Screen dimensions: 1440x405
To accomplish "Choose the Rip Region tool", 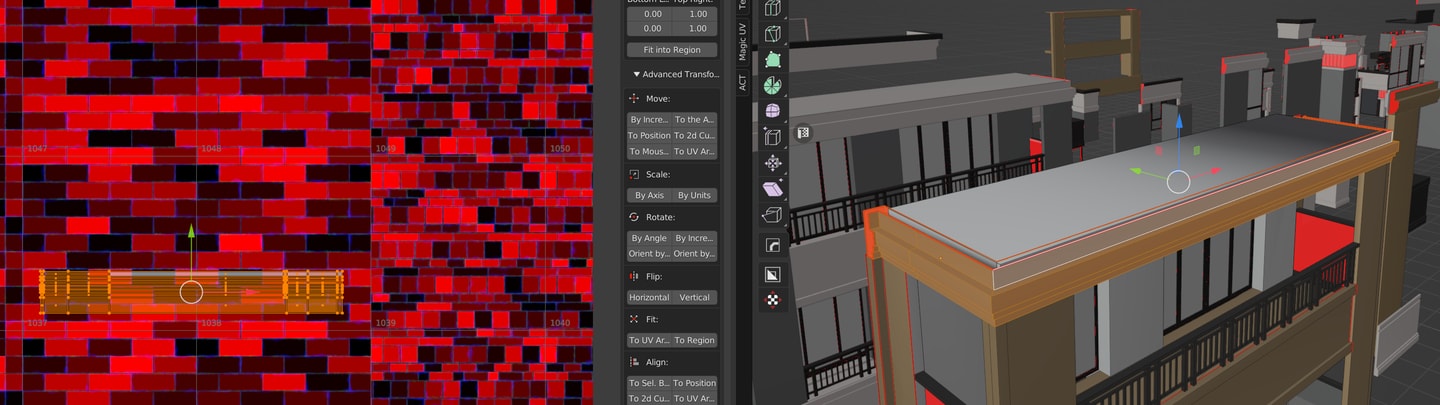I will tap(772, 215).
